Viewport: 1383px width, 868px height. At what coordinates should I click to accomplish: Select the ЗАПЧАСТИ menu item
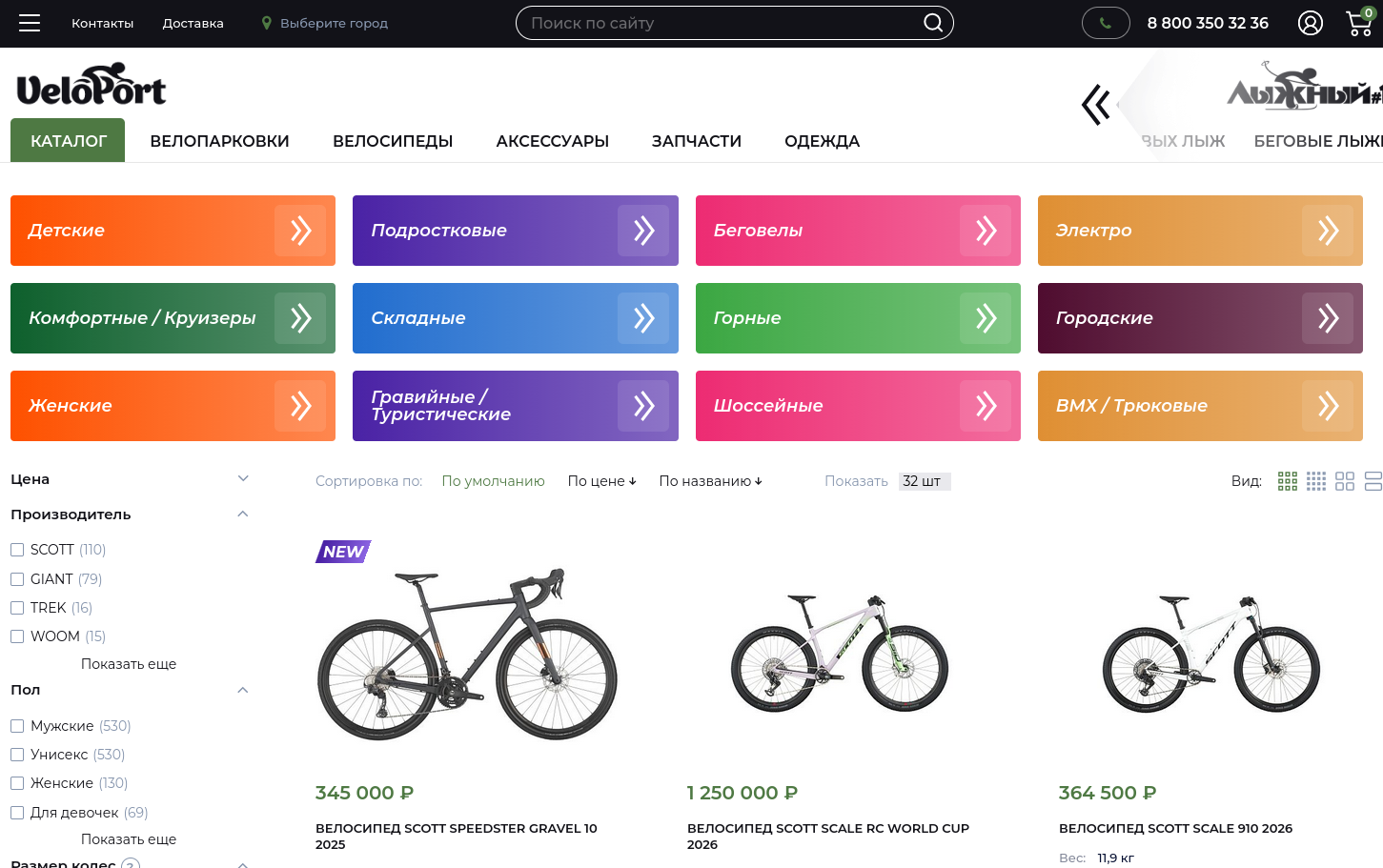pos(697,141)
